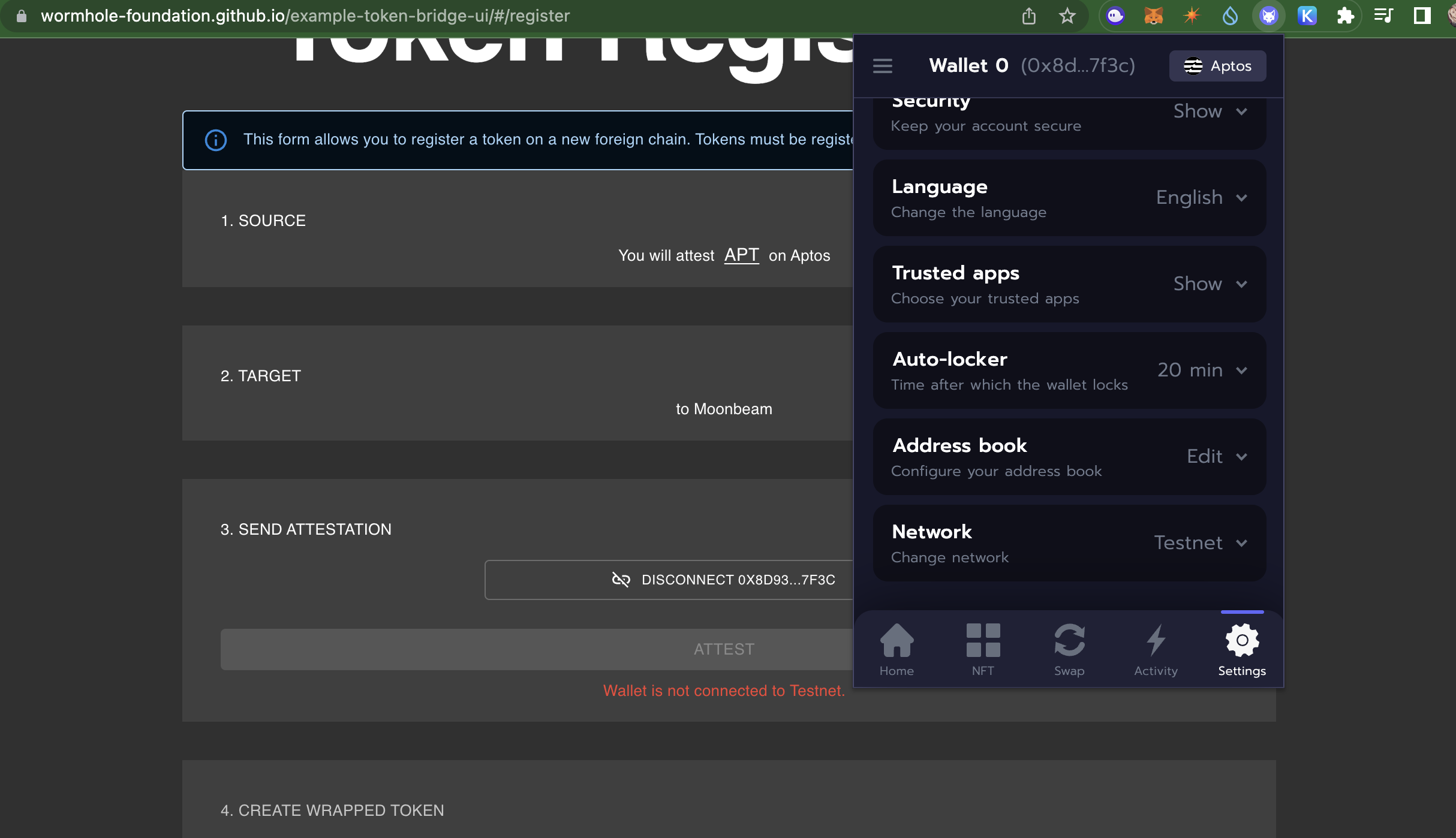Open wallet Settings via the gear icon

pyautogui.click(x=1242, y=640)
